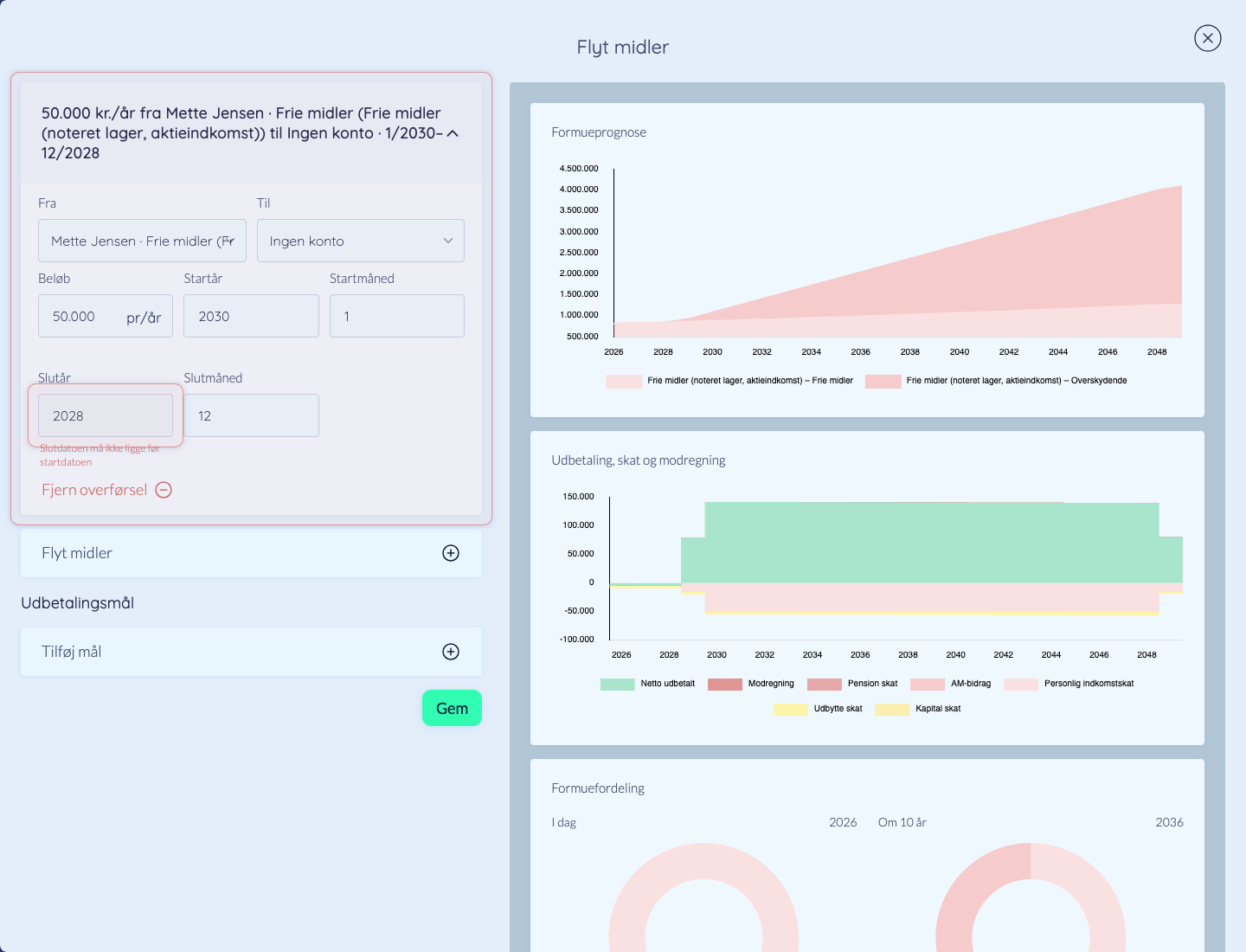Screen dimensions: 1246x952
Task: Toggle the Personlig indkomstskat legend swatch
Action: click(x=1021, y=684)
